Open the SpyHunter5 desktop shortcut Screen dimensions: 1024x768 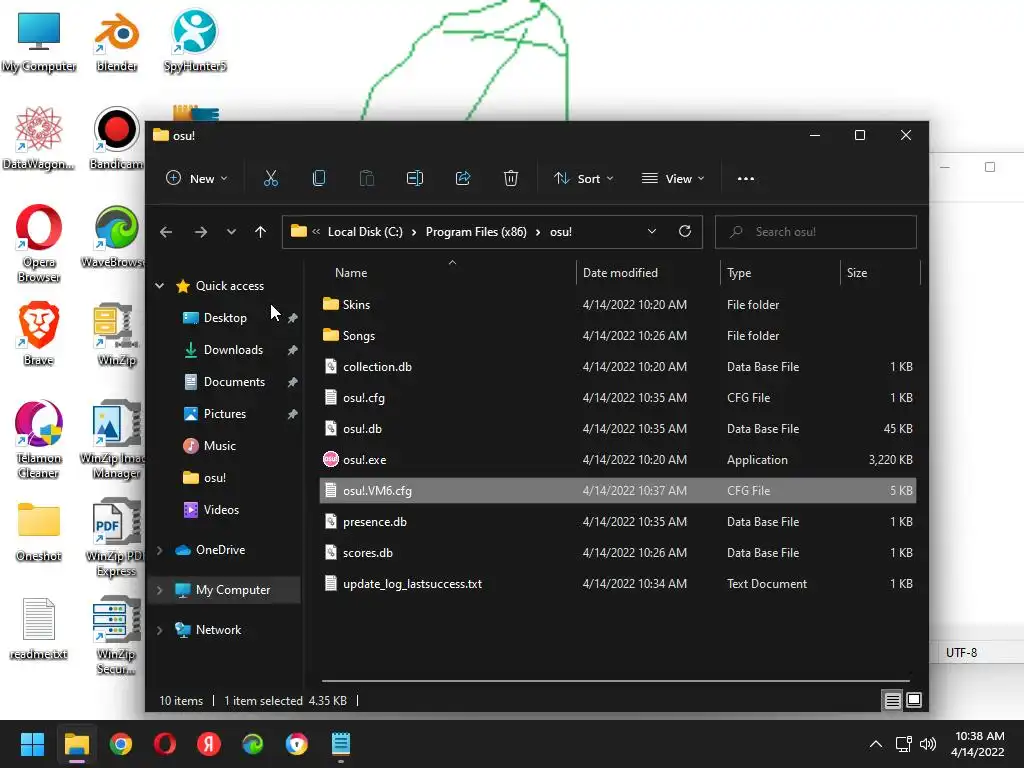pyautogui.click(x=195, y=42)
